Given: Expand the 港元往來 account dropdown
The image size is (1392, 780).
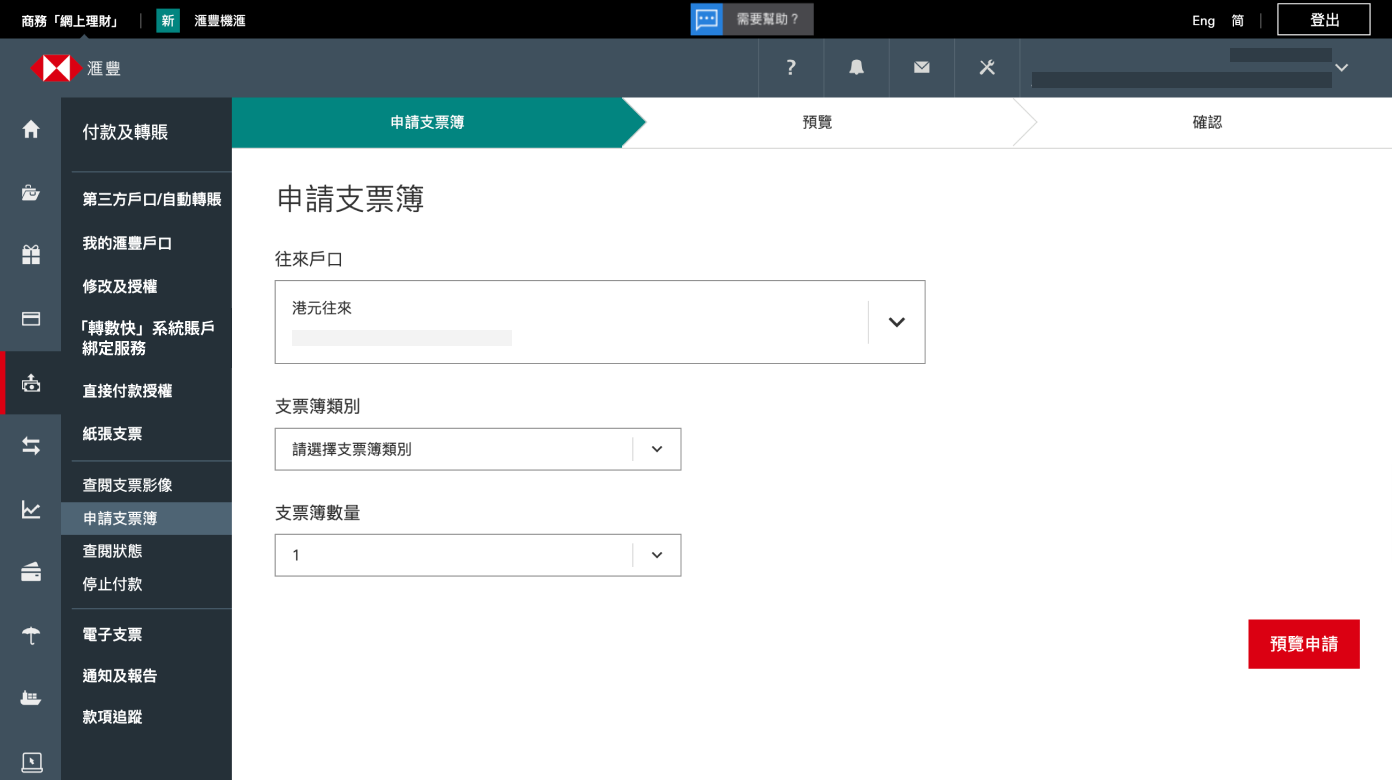Looking at the screenshot, I should pos(895,322).
